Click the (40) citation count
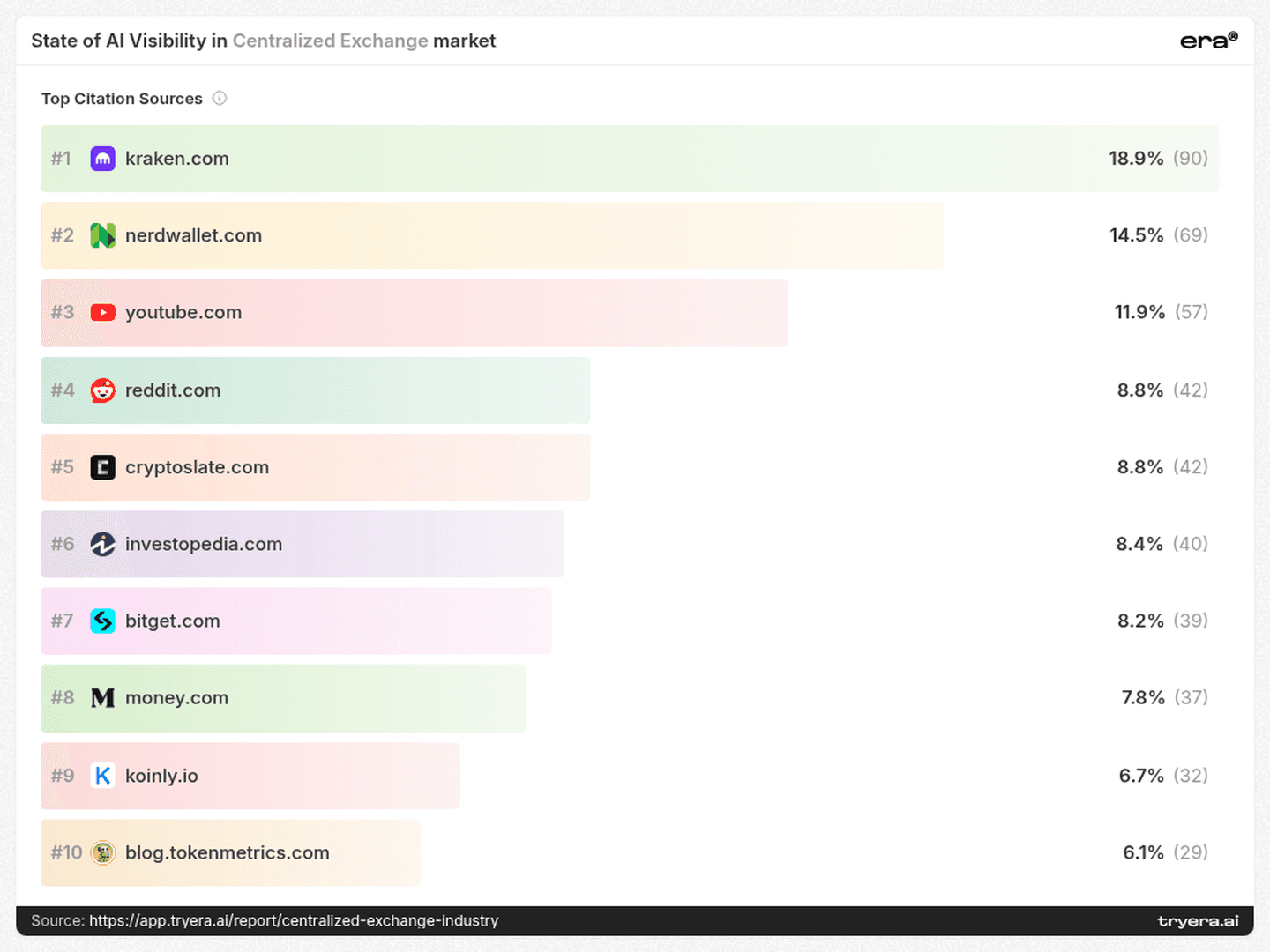 [x=1191, y=544]
